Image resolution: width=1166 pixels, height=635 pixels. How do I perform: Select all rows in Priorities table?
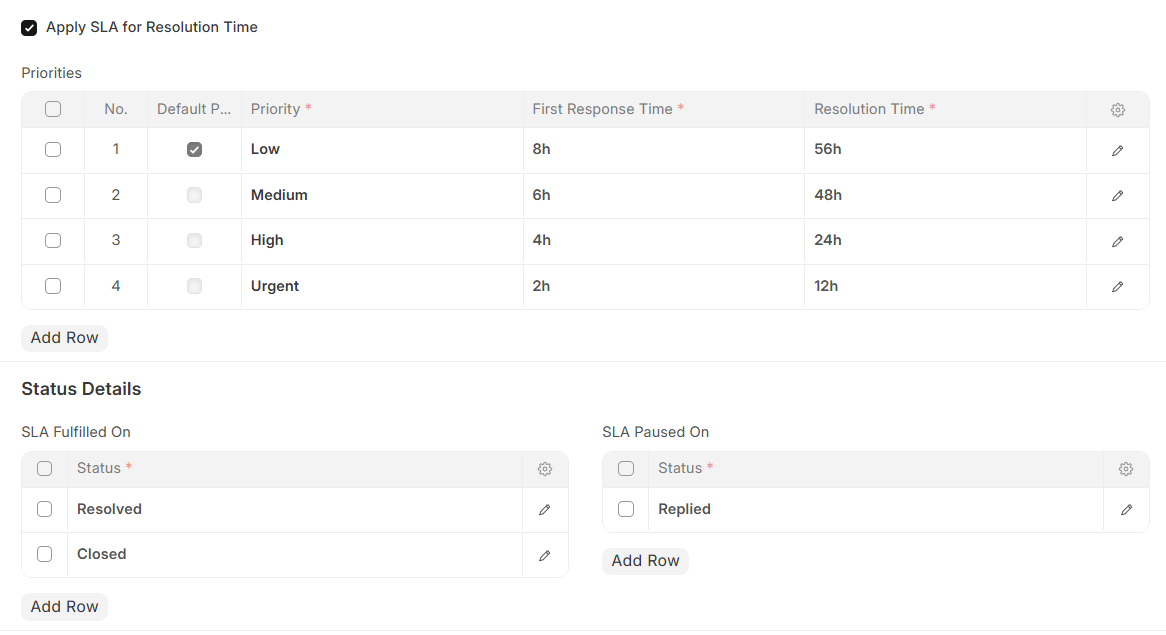click(53, 110)
